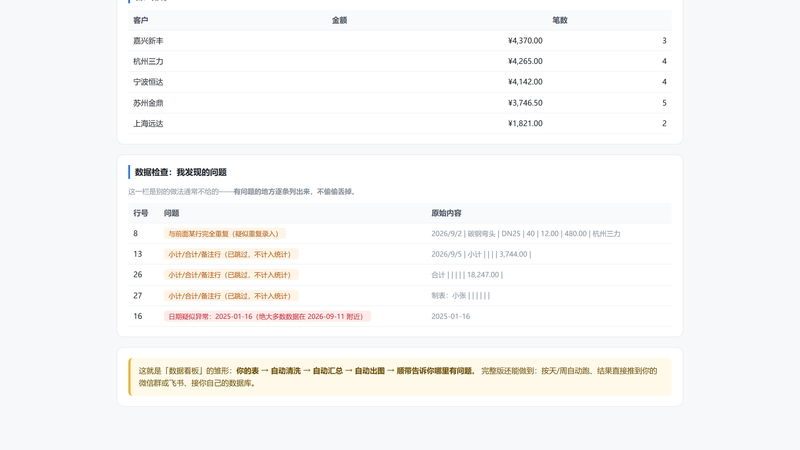Image resolution: width=800 pixels, height=450 pixels.
Task: Click the raw date value 2025-01-16
Action: [451, 316]
